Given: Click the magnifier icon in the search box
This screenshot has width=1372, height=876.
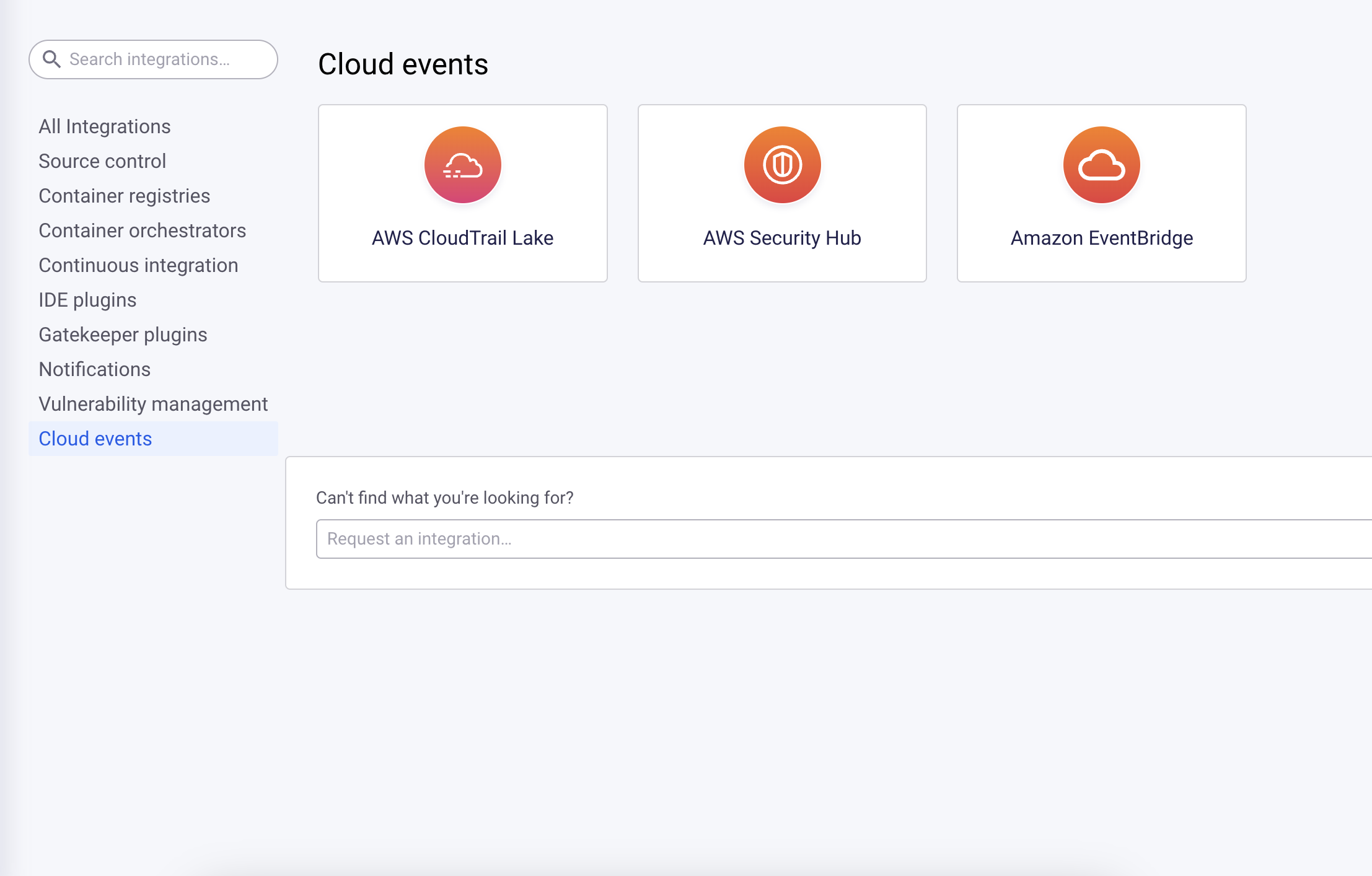Looking at the screenshot, I should (x=53, y=59).
